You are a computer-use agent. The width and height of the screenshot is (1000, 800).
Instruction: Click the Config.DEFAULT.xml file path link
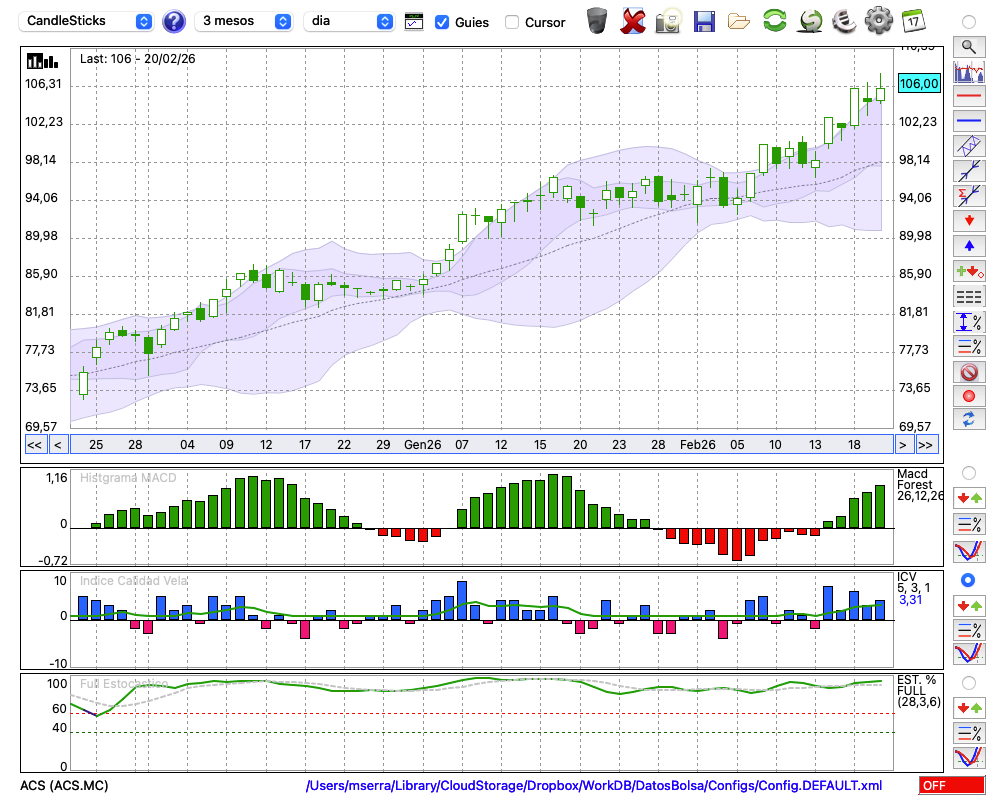pyautogui.click(x=594, y=786)
